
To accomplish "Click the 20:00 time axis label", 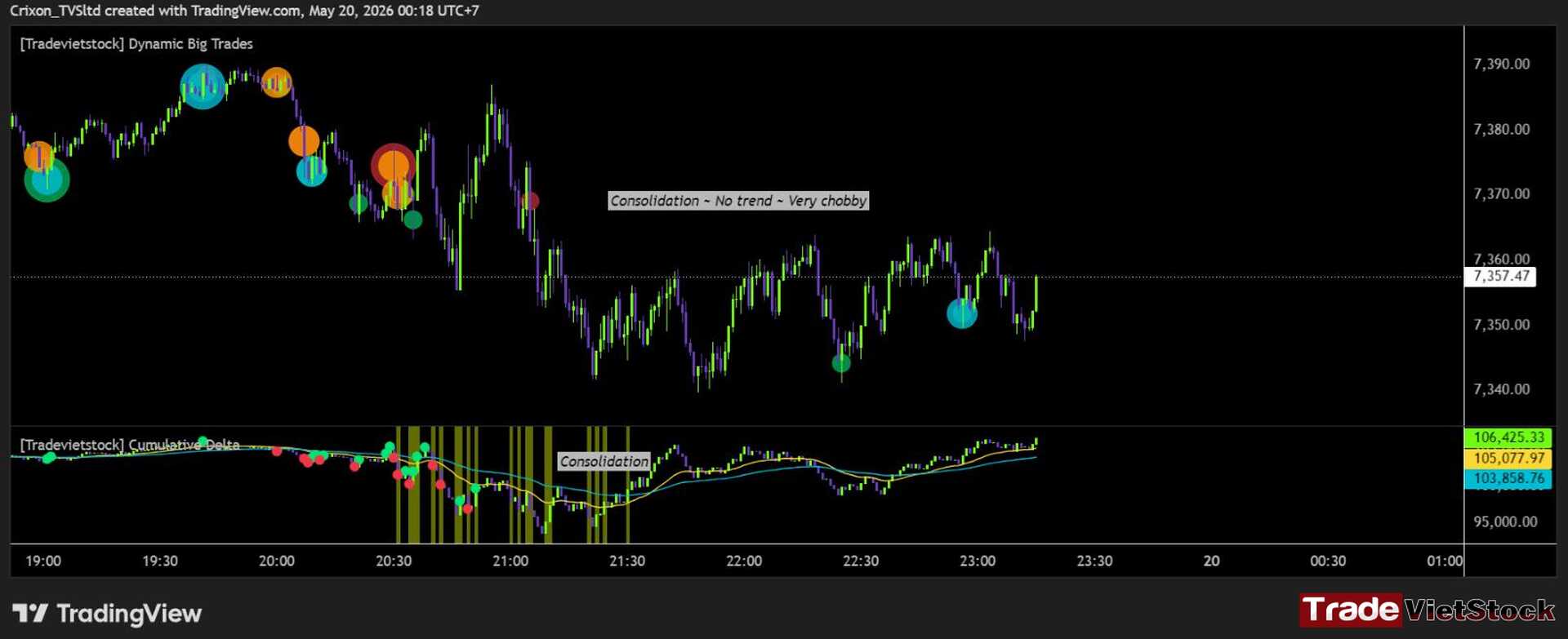I will point(277,561).
